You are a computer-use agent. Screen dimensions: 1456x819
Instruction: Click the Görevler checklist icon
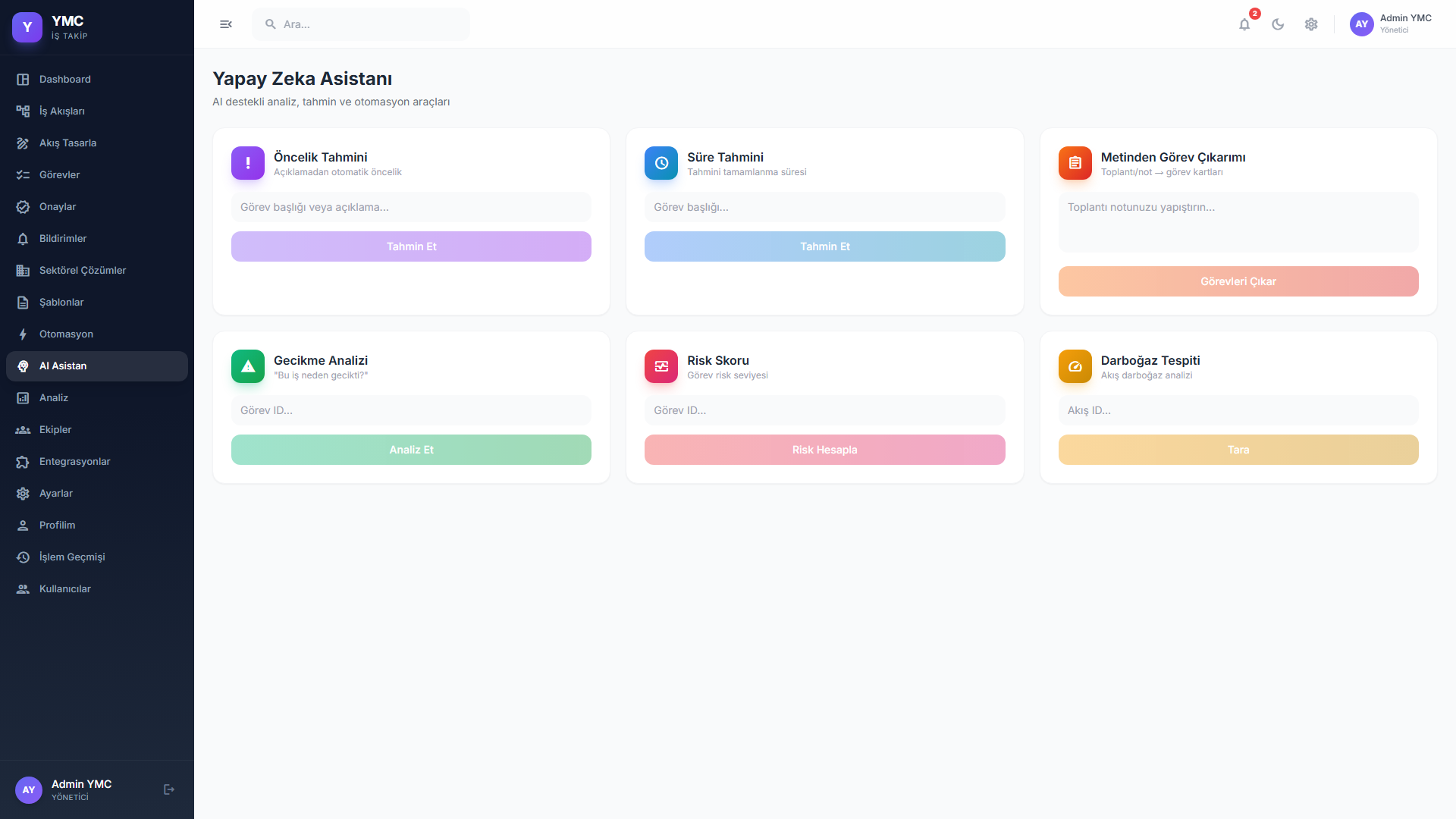[23, 175]
